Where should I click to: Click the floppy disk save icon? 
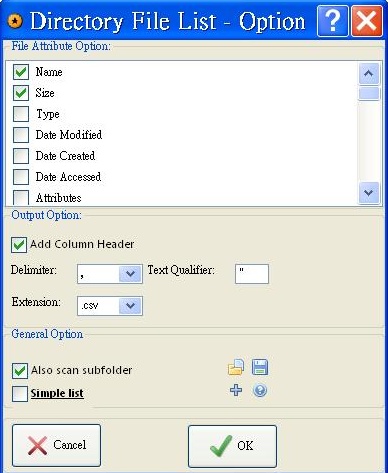coord(260,367)
